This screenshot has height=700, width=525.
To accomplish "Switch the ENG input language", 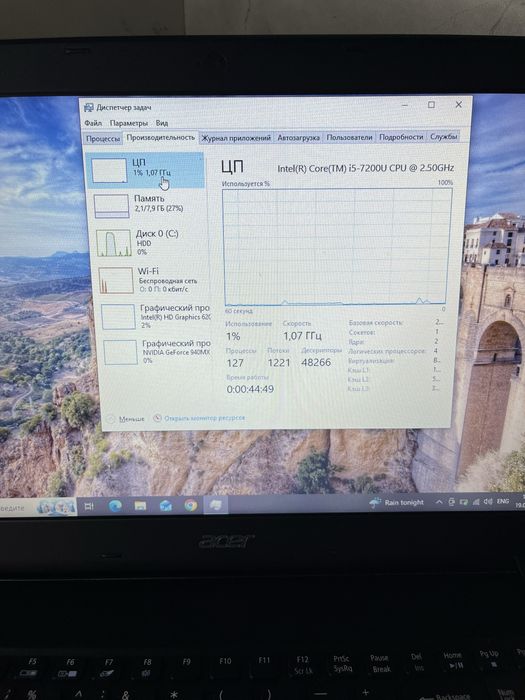I will 503,501.
